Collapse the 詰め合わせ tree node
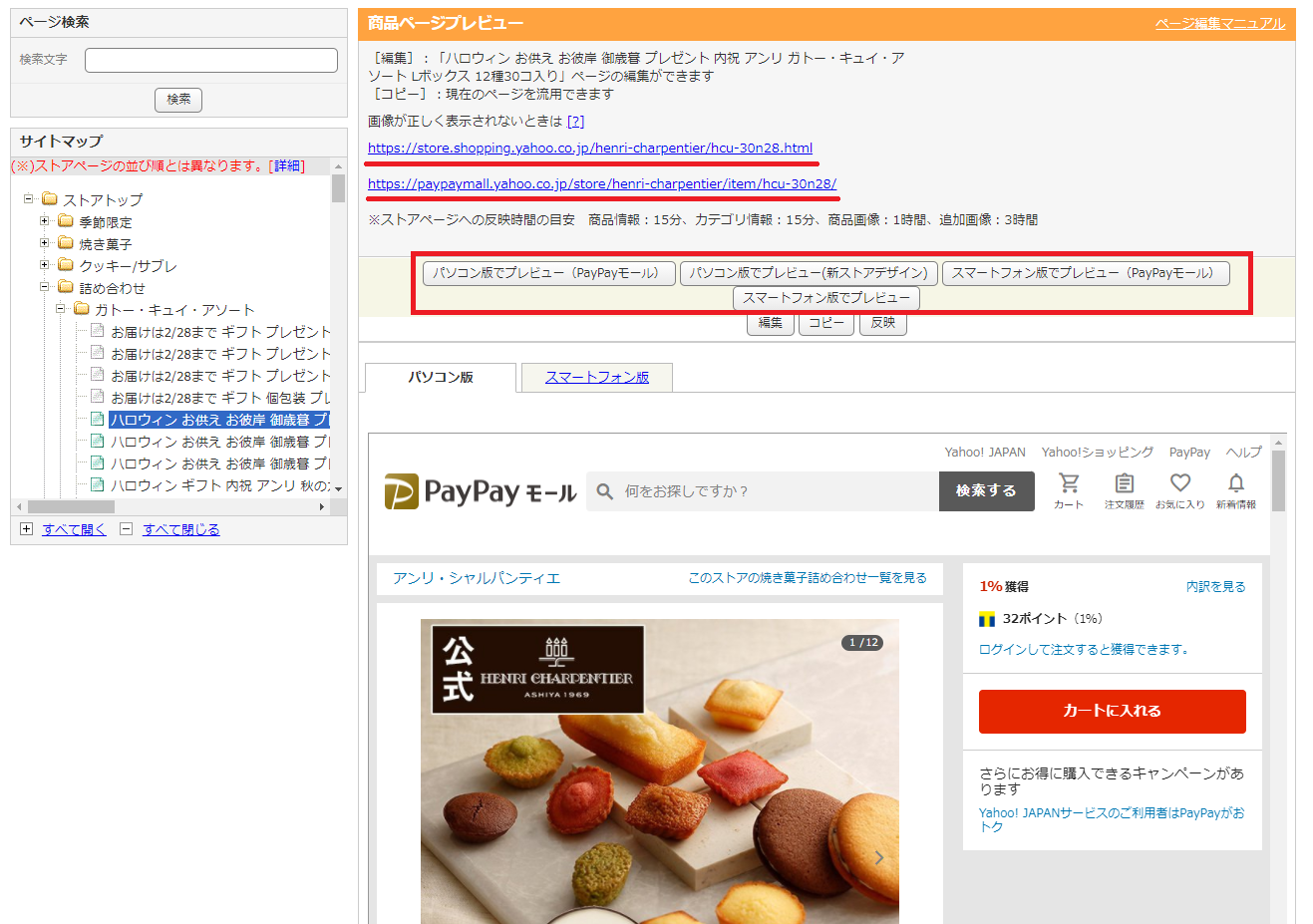Image resolution: width=1313 pixels, height=924 pixels. click(x=44, y=287)
